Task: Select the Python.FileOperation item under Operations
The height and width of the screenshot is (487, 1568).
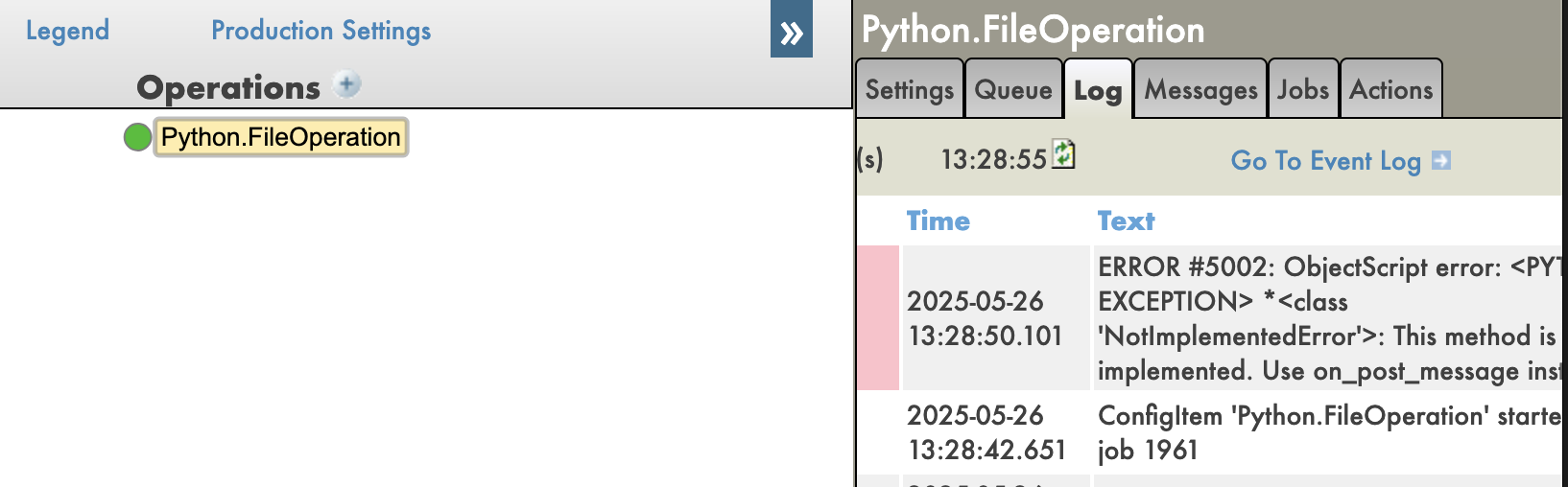Action: point(280,137)
